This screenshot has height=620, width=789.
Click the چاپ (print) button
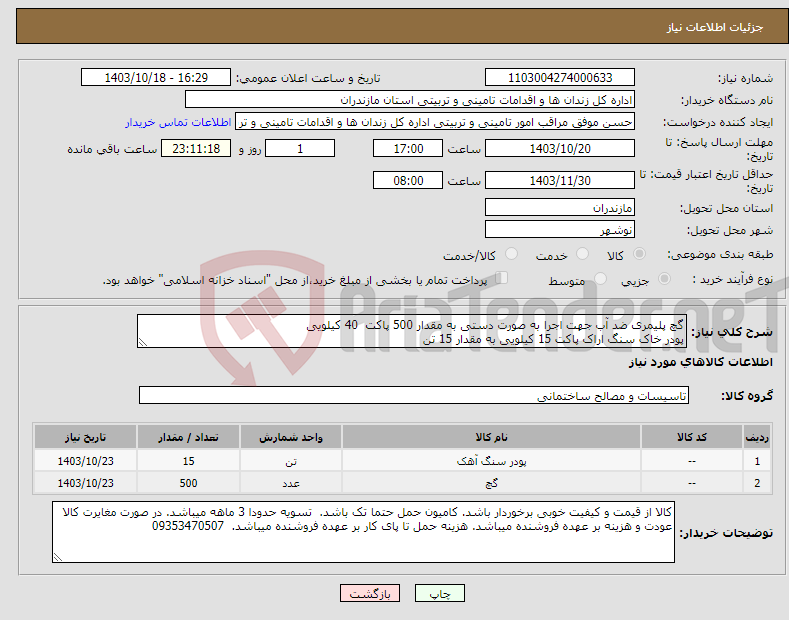439,593
